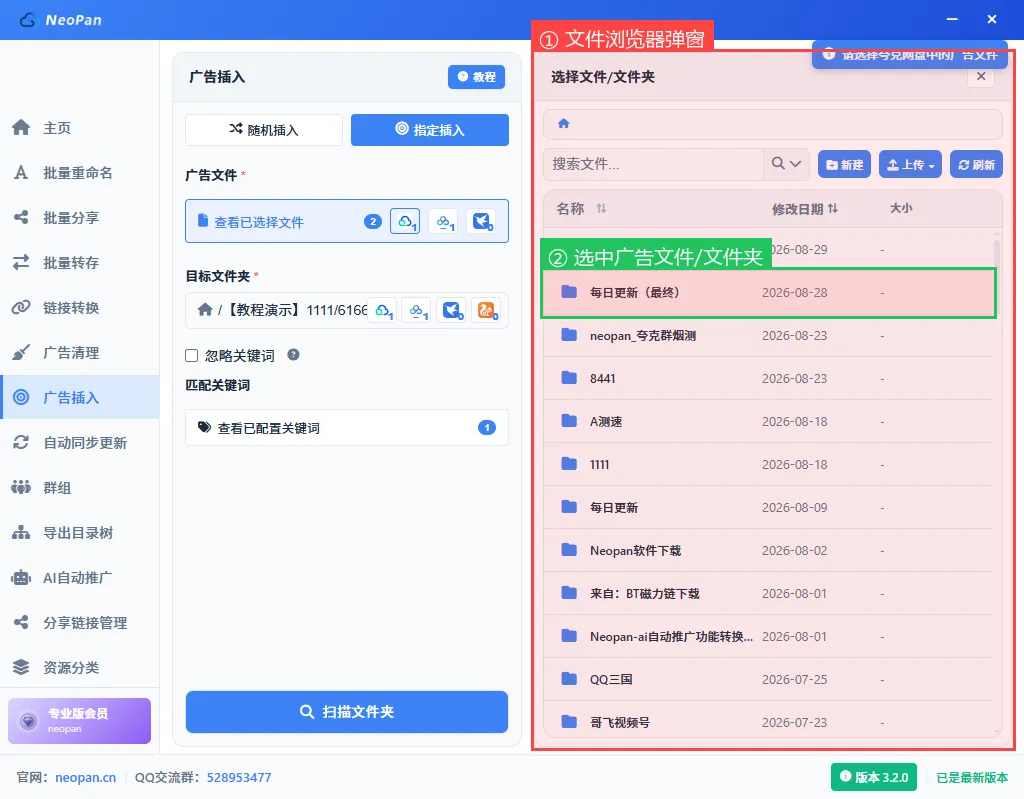This screenshot has width=1024, height=799.
Task: Open 查看已配置关键词 keyword list
Action: tap(347, 428)
